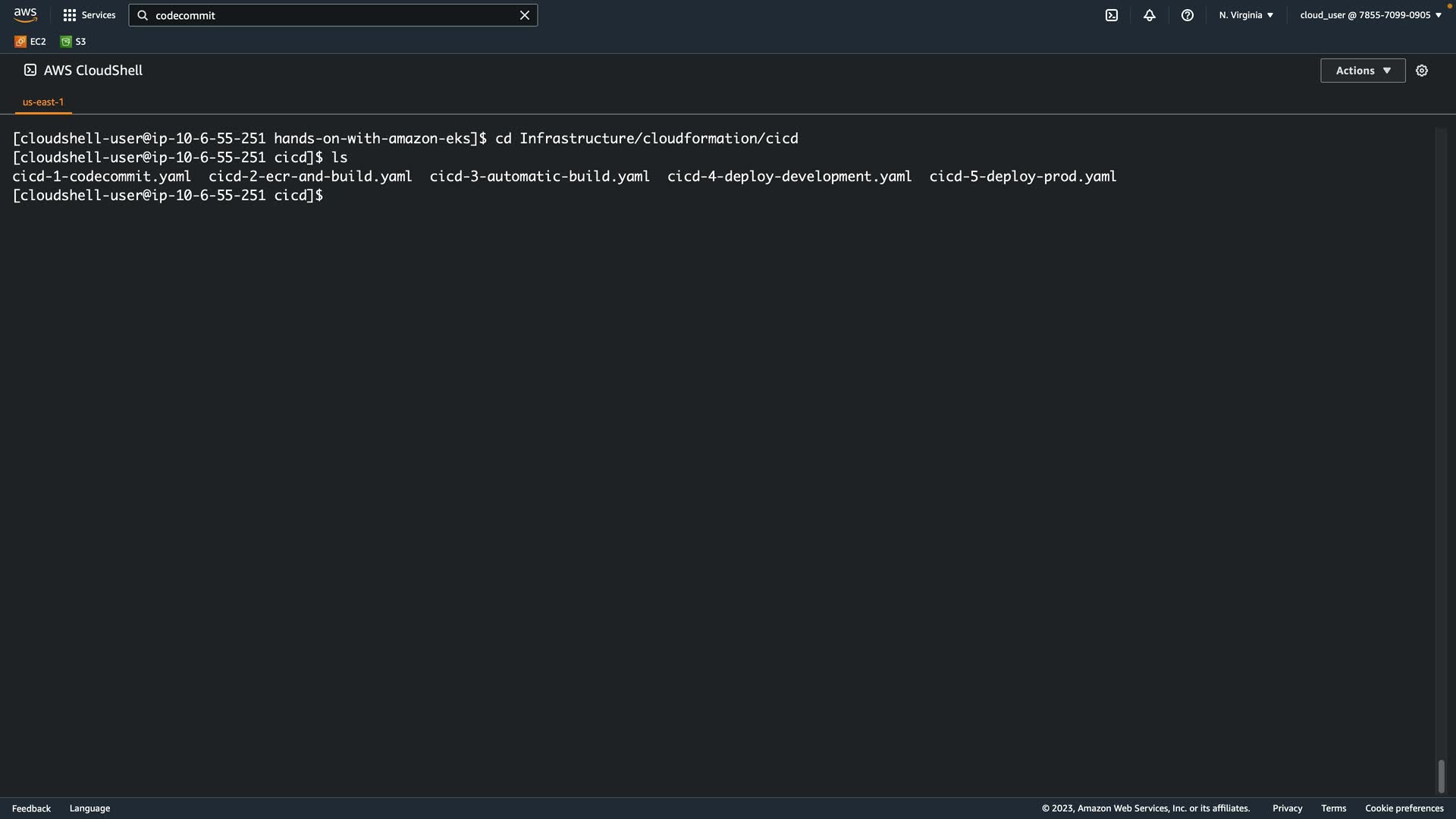Click the EC2 favorite shortcut

point(30,42)
